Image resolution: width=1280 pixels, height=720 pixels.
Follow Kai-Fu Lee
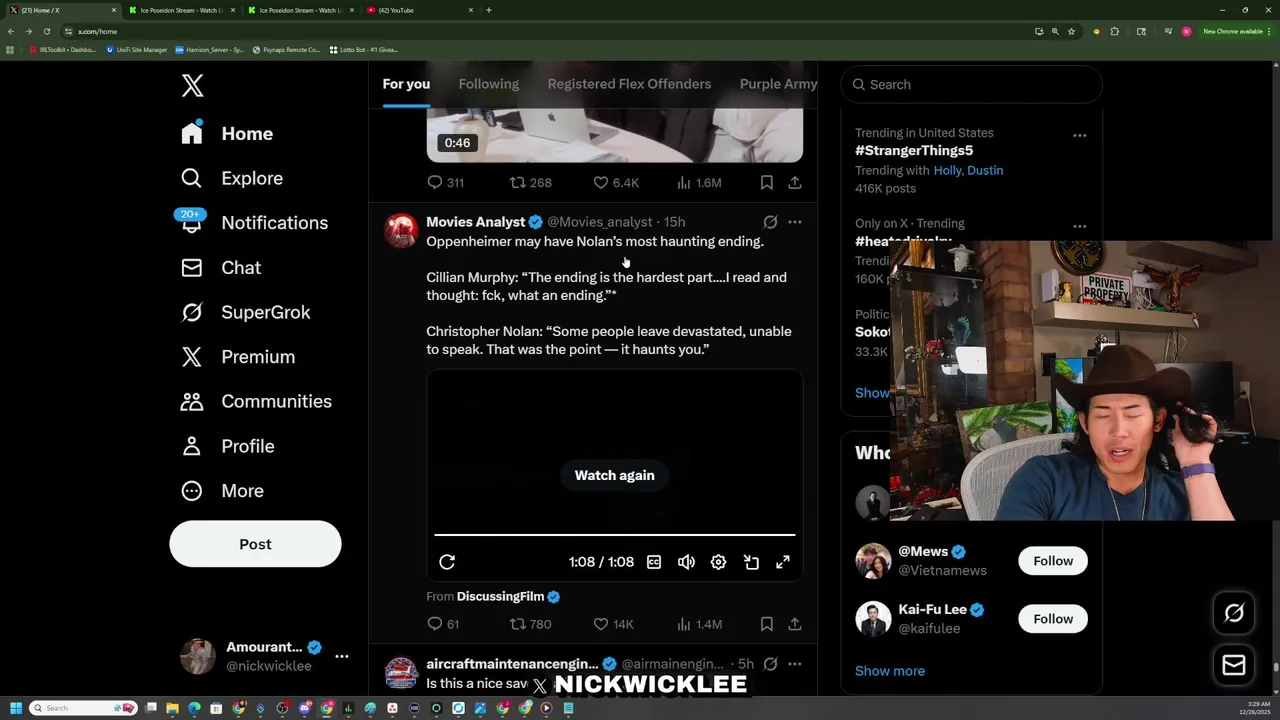pos(1053,619)
